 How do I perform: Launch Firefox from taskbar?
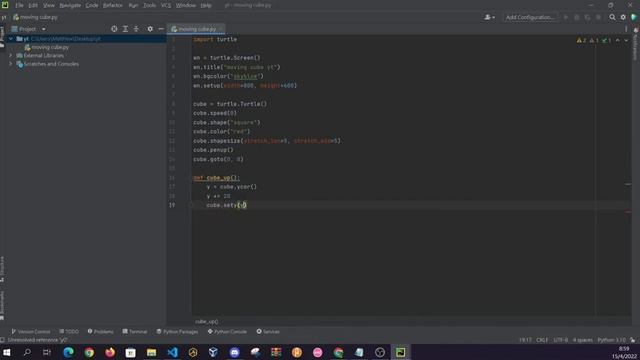point(110,352)
